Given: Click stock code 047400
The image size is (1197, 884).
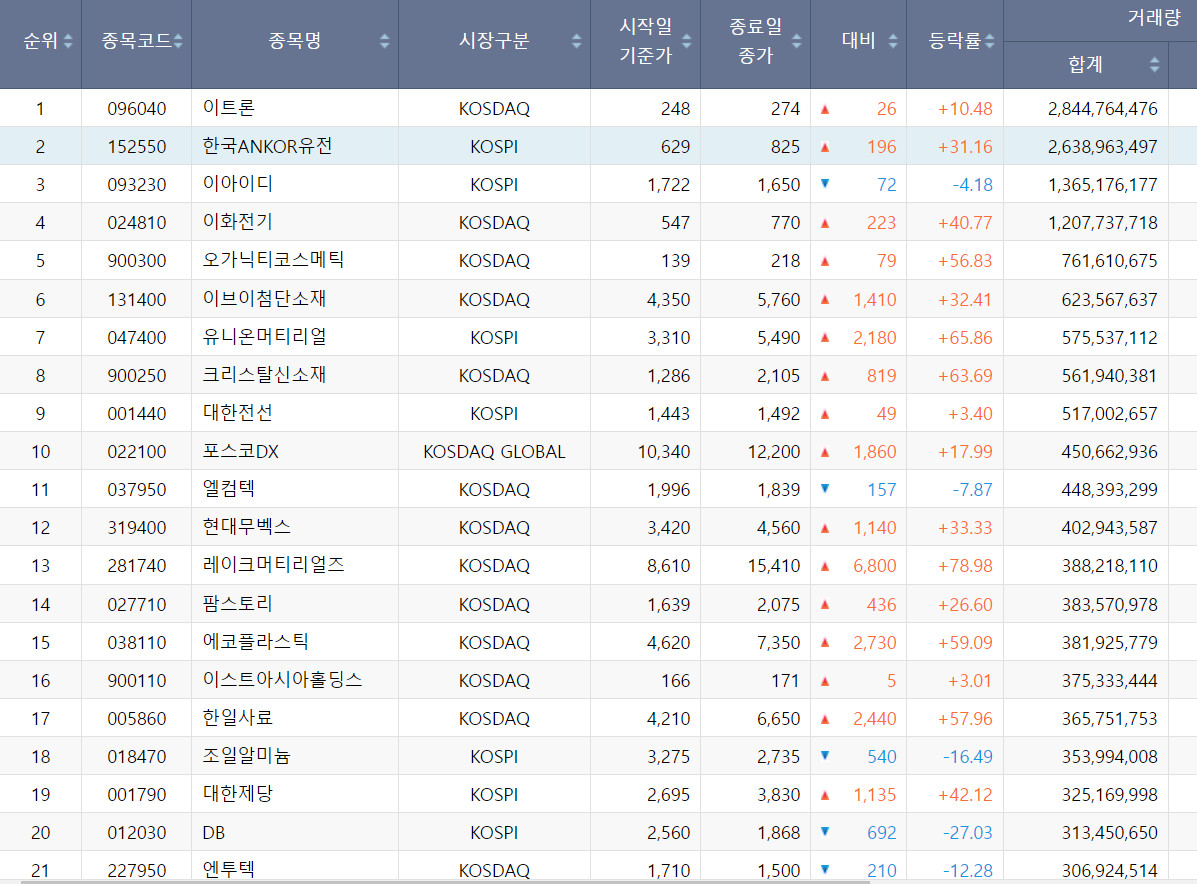Looking at the screenshot, I should click(x=137, y=337).
